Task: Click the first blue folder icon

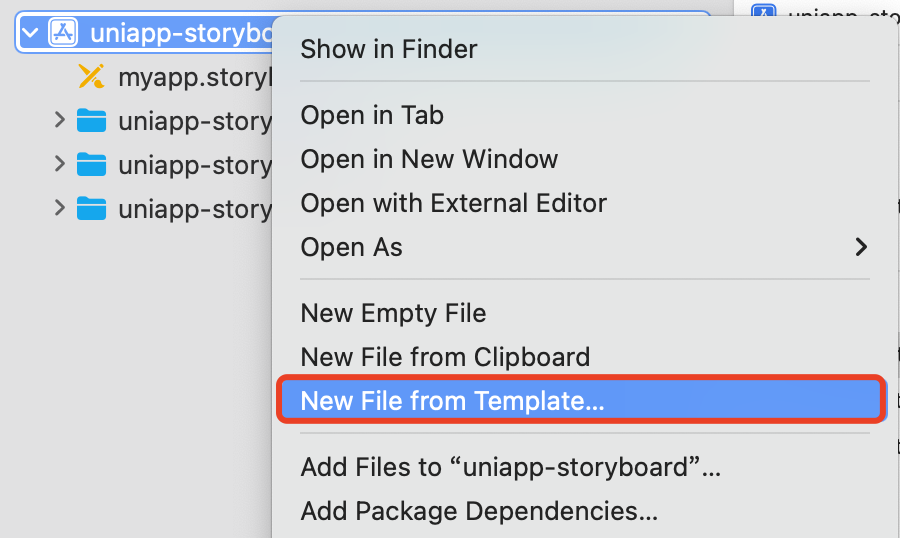Action: pos(91,121)
